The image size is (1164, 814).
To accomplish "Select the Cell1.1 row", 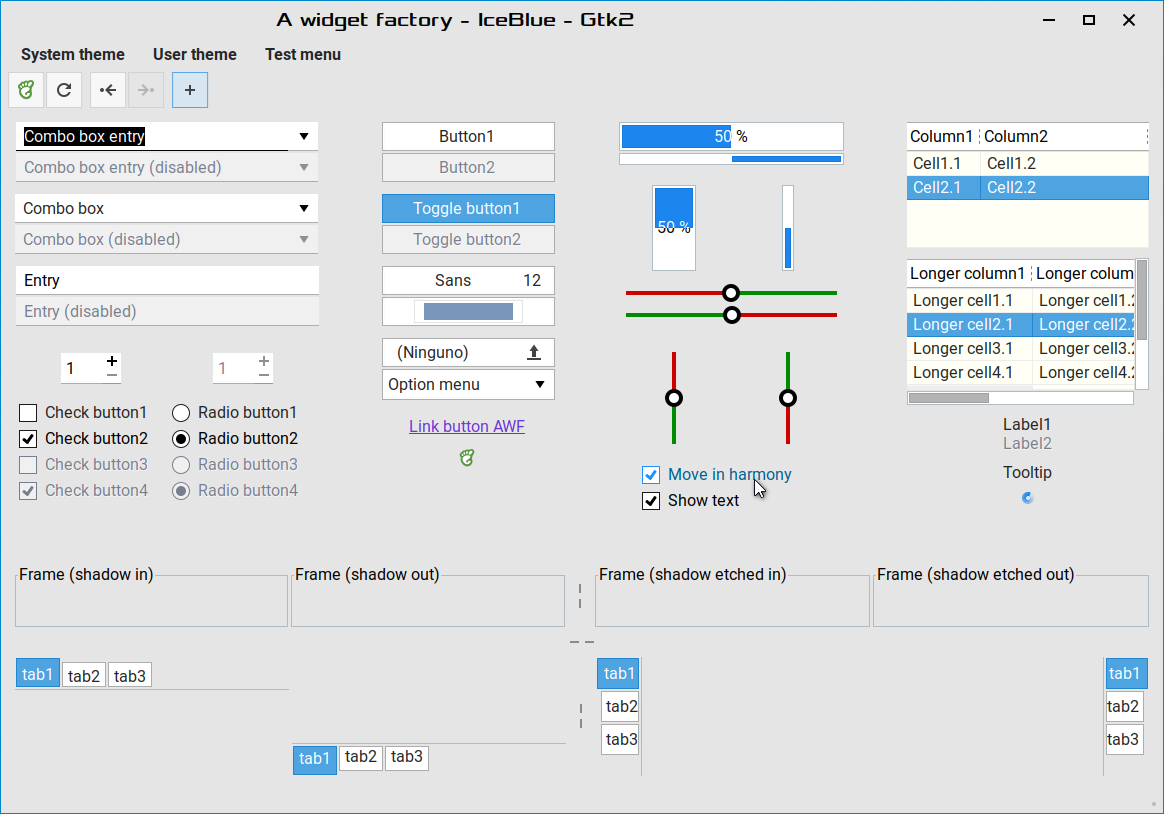I will pyautogui.click(x=1027, y=163).
